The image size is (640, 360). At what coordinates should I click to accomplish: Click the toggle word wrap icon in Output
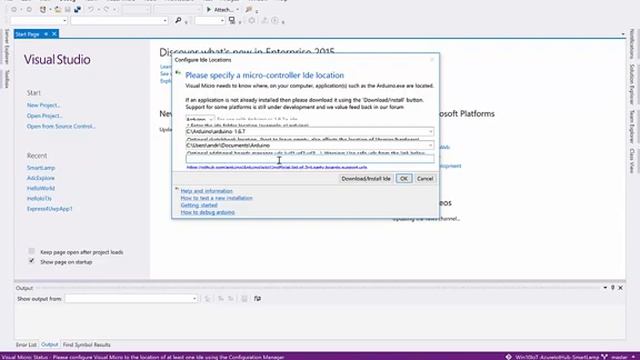(x=257, y=299)
